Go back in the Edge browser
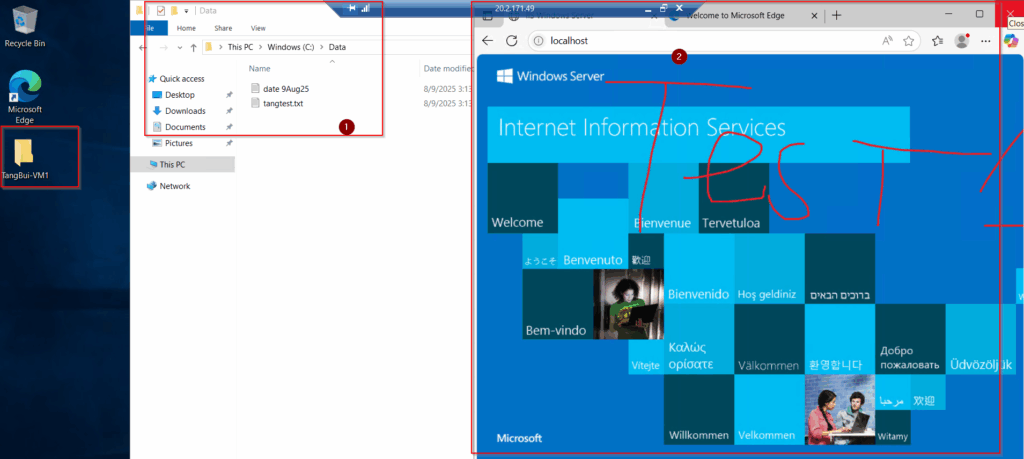Screen dimensions: 1024x459 tap(487, 40)
